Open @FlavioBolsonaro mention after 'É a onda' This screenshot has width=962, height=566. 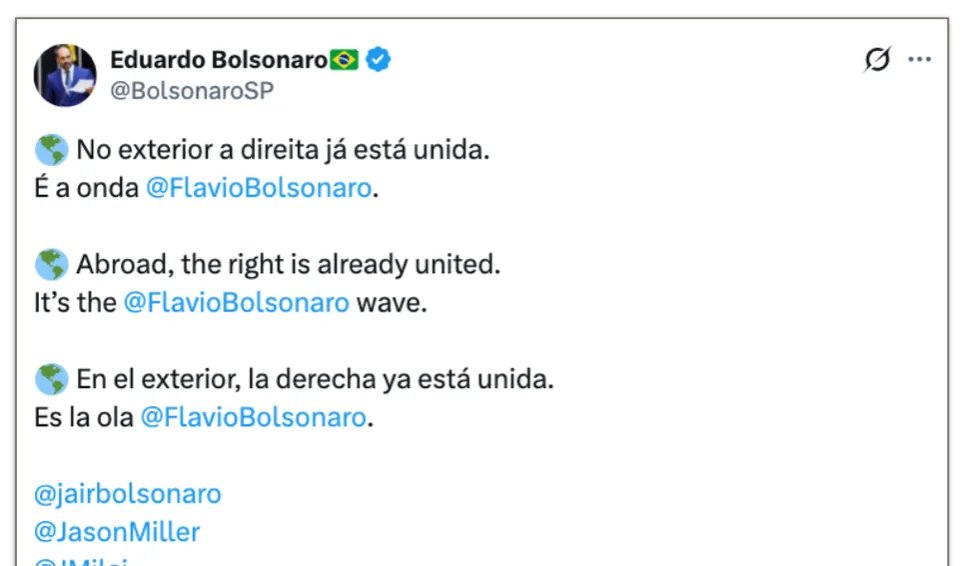258,188
